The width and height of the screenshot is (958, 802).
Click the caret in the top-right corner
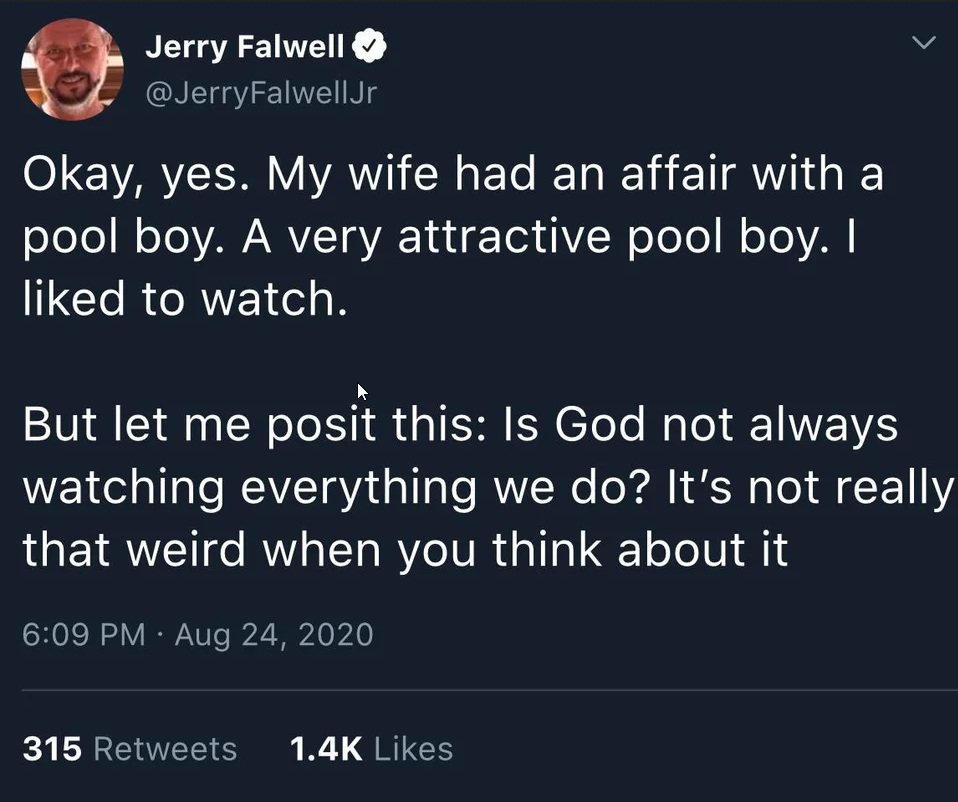[921, 40]
